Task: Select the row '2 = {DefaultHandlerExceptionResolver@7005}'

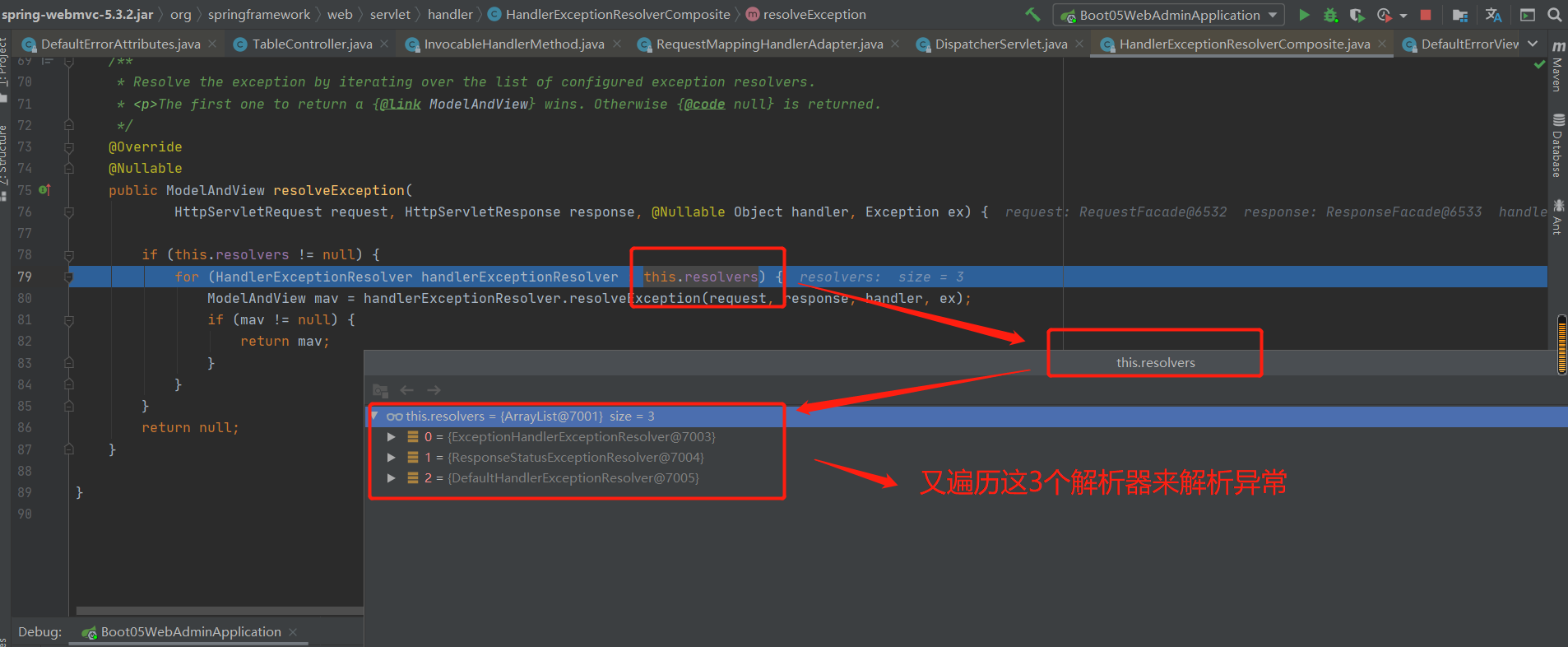Action: click(x=966, y=478)
